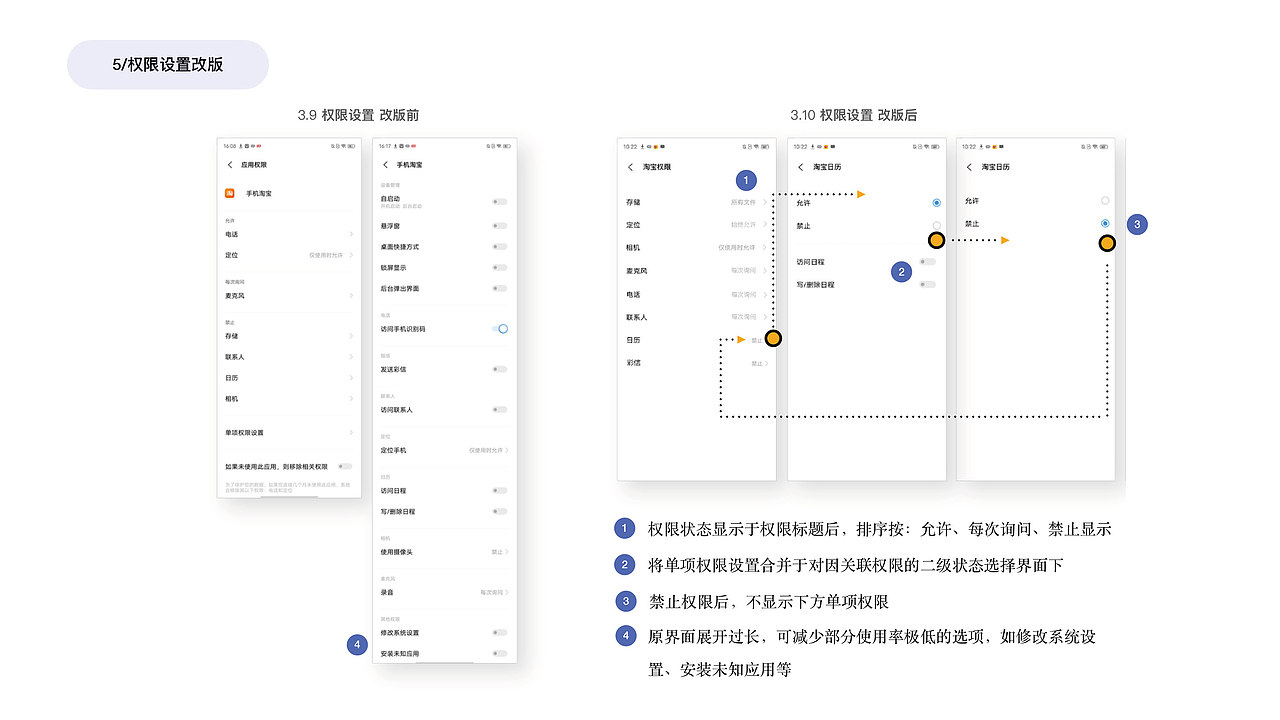Toggle 自启动 switch
This screenshot has height=720, width=1280.
[x=500, y=201]
